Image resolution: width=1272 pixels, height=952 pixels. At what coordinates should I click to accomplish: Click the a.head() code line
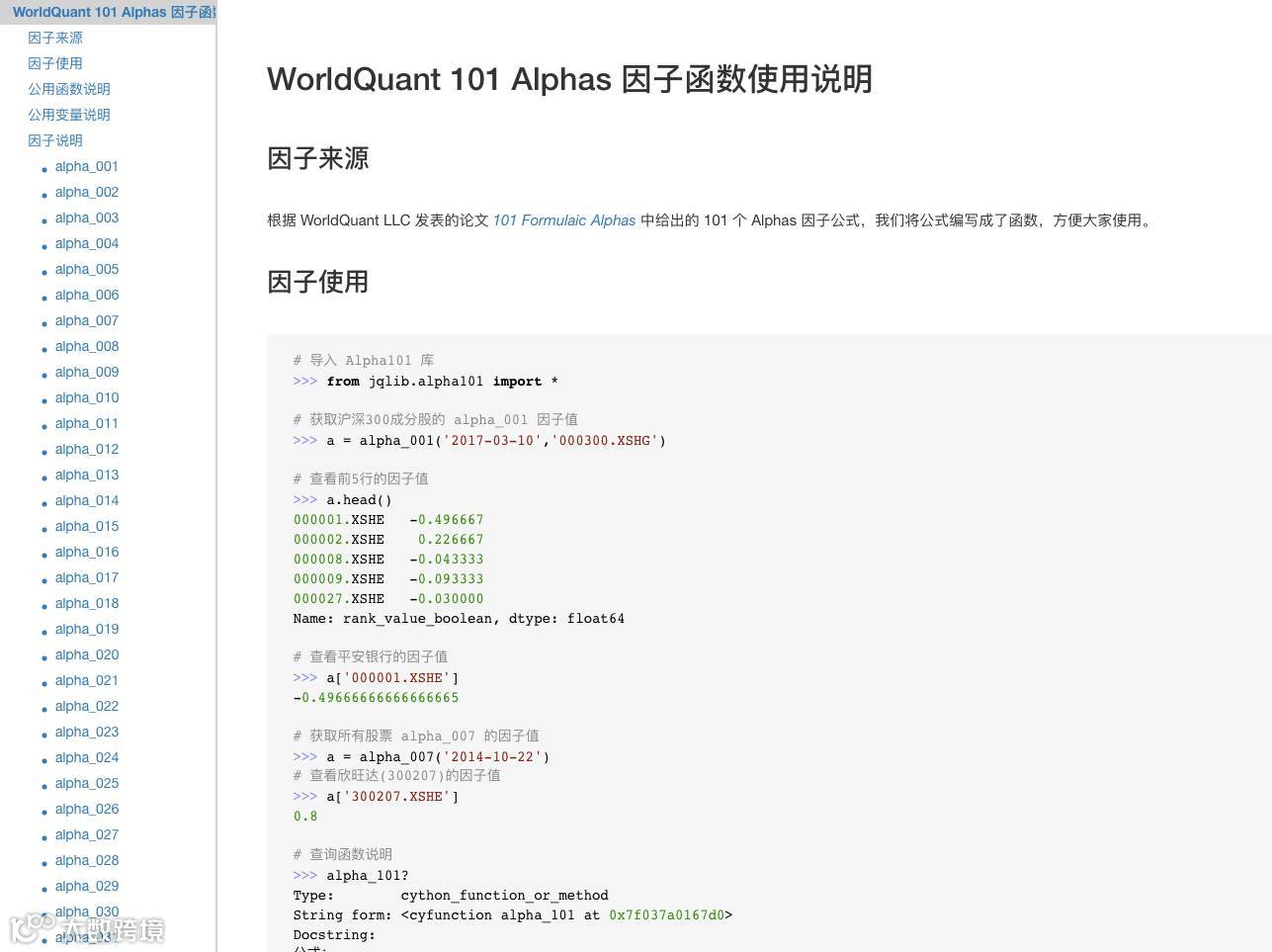[343, 500]
